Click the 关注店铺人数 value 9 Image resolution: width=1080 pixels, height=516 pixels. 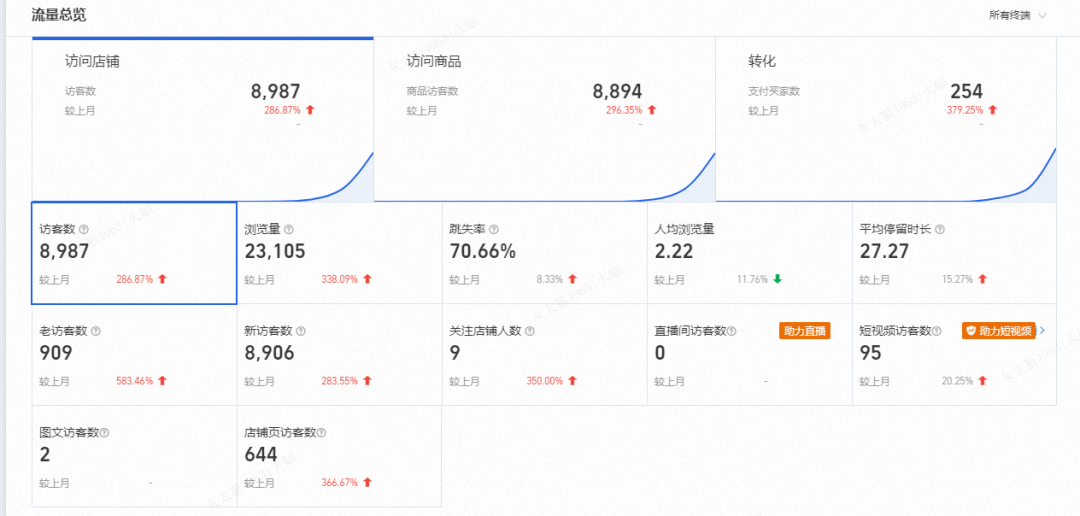pos(455,353)
